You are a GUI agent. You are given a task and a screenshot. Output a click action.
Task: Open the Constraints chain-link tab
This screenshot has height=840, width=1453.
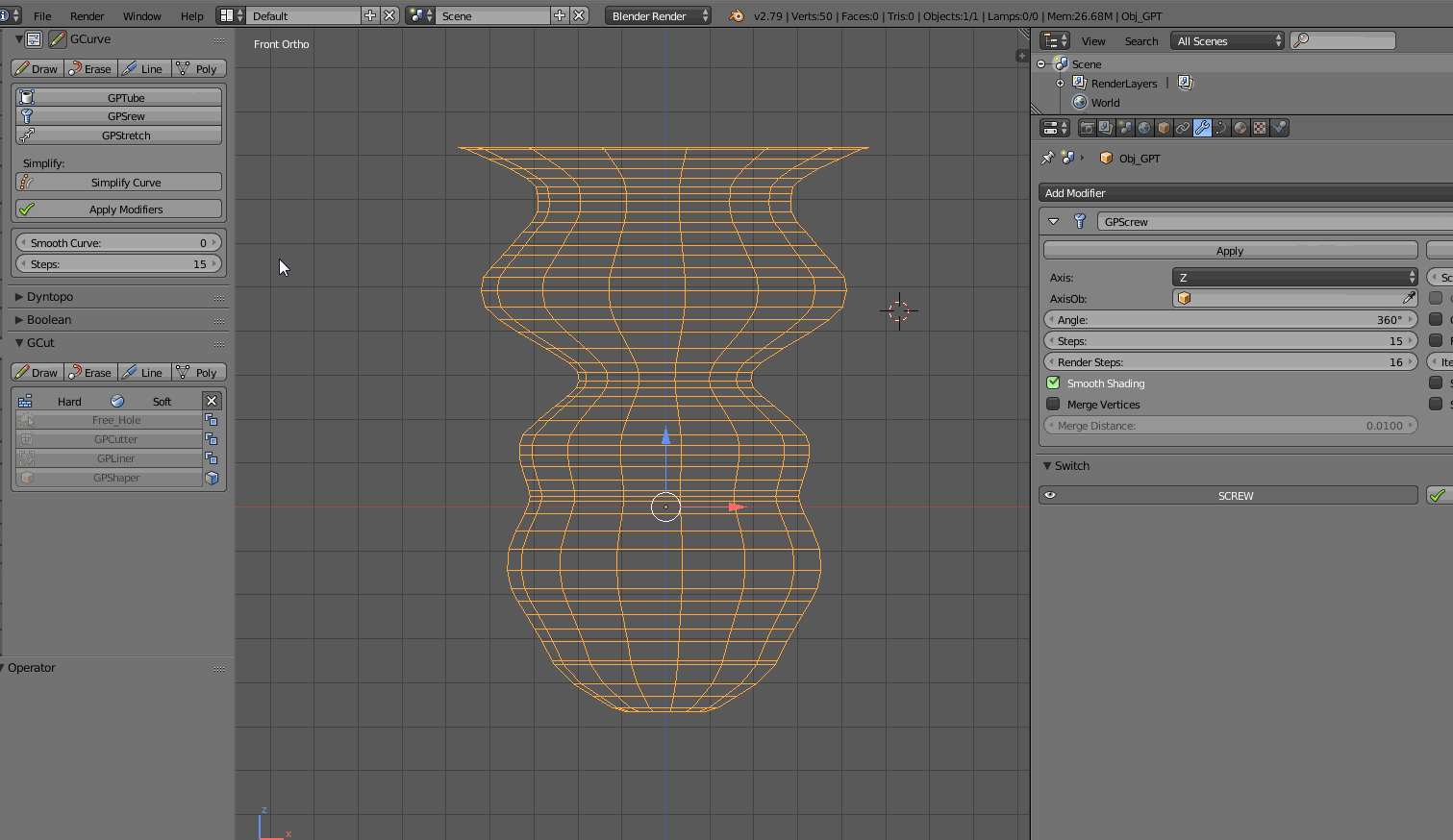[1183, 128]
